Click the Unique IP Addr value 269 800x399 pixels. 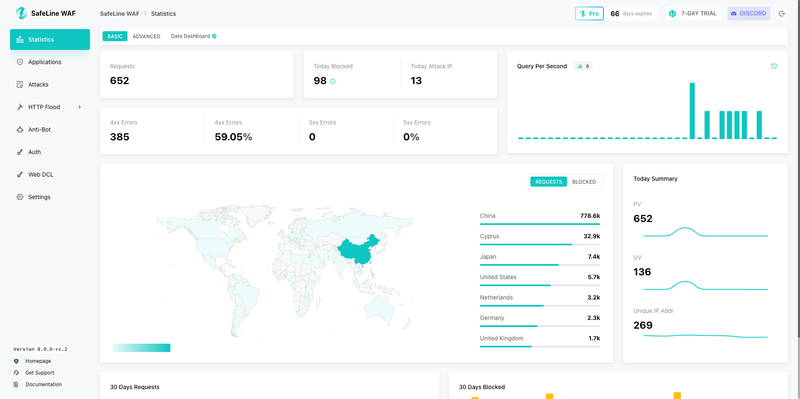643,325
